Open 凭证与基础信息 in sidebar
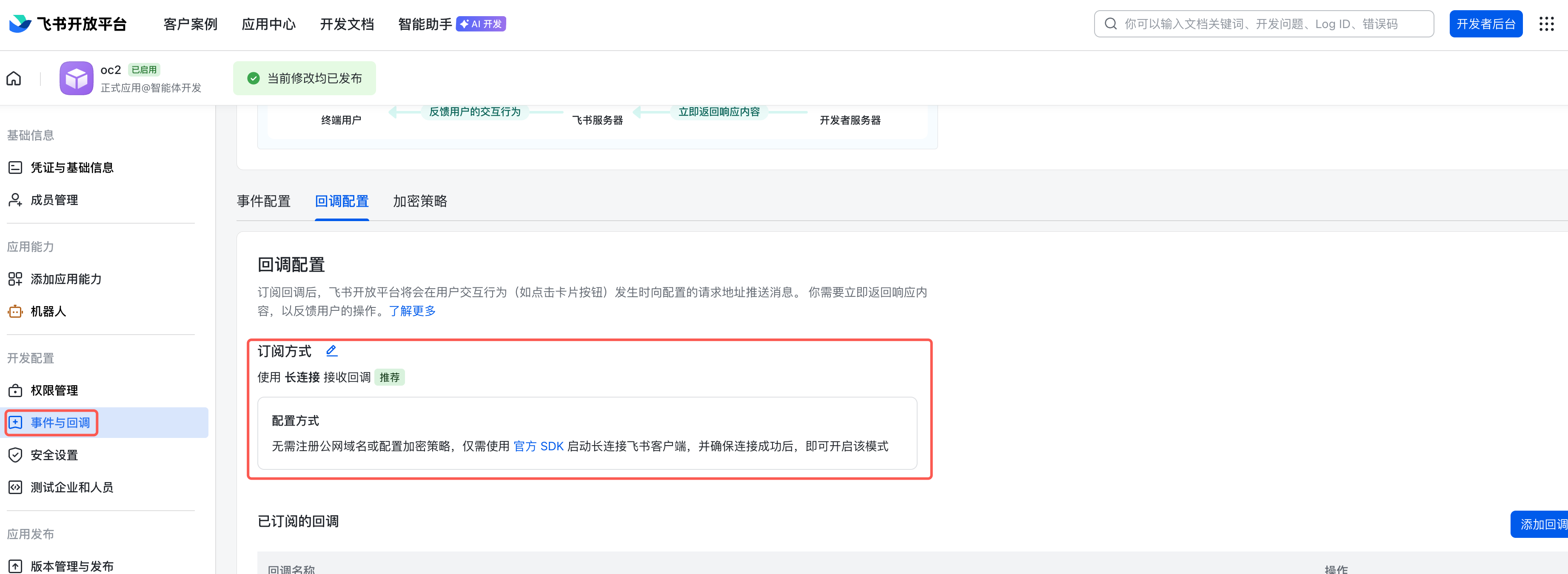Viewport: 1568px width, 574px height. coord(72,168)
